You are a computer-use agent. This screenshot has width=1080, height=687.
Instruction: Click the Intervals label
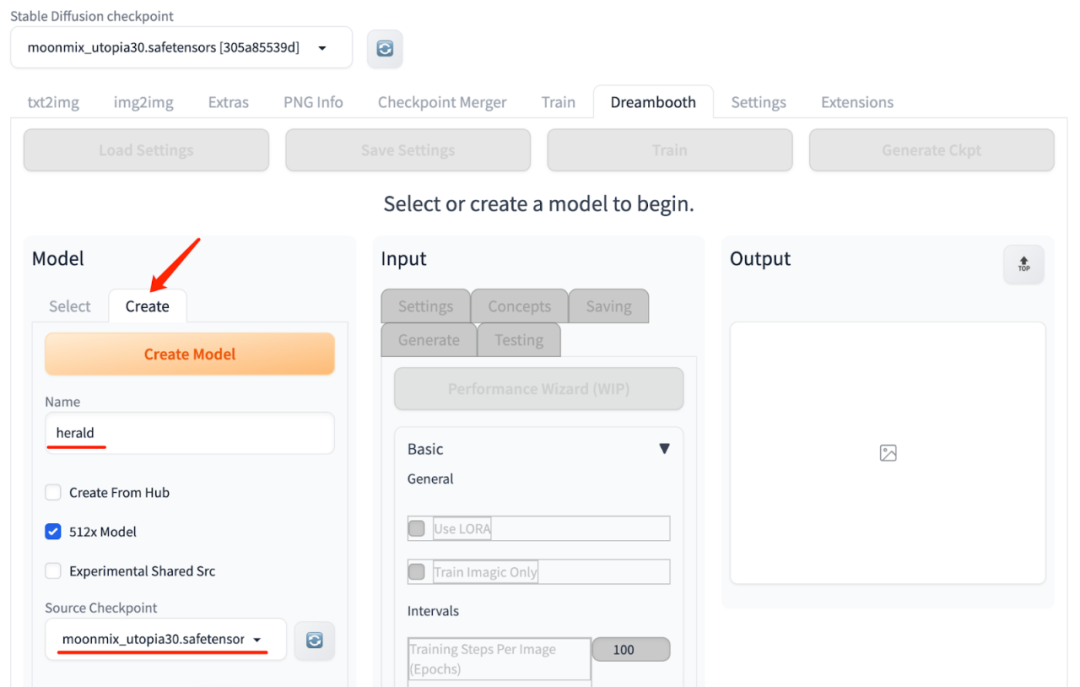click(x=433, y=611)
